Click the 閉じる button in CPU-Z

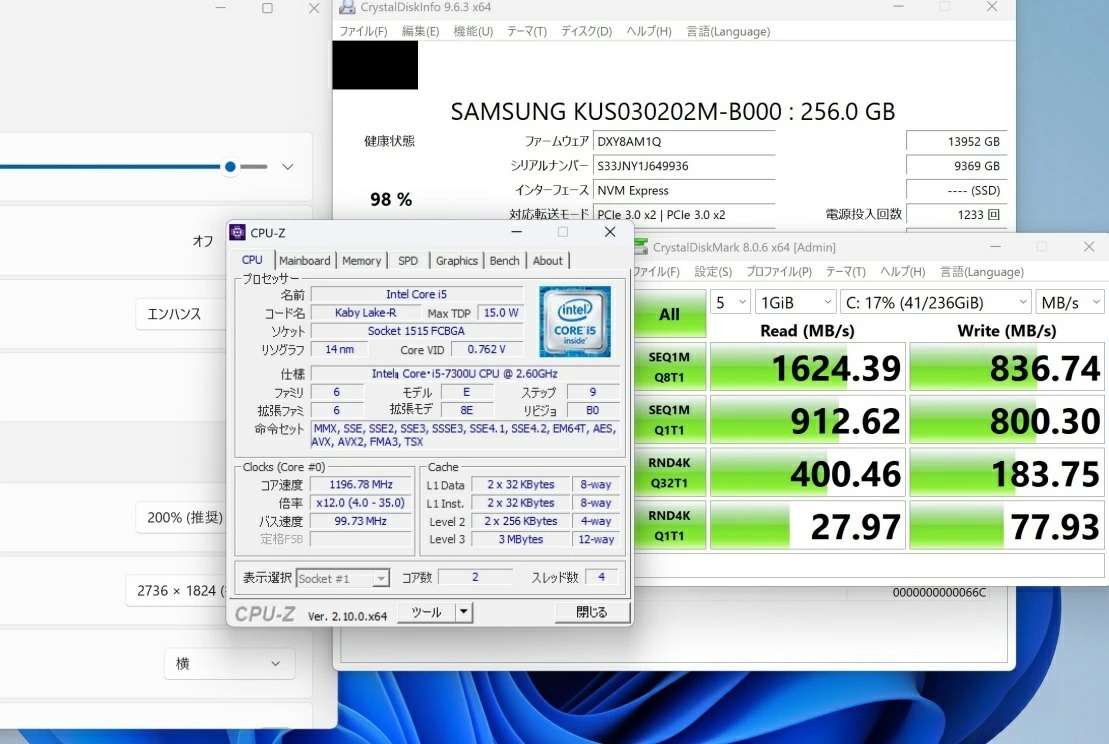coord(591,613)
